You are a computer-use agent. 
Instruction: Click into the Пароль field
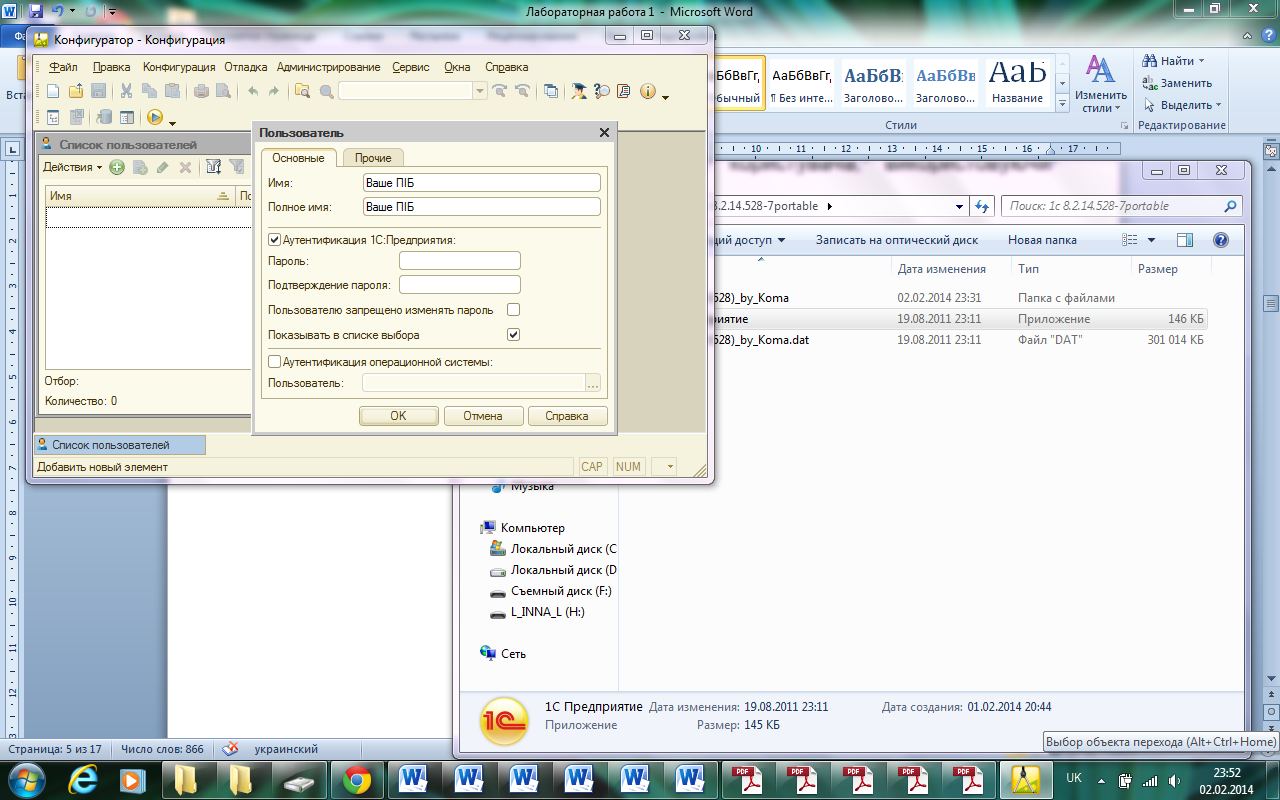[459, 261]
